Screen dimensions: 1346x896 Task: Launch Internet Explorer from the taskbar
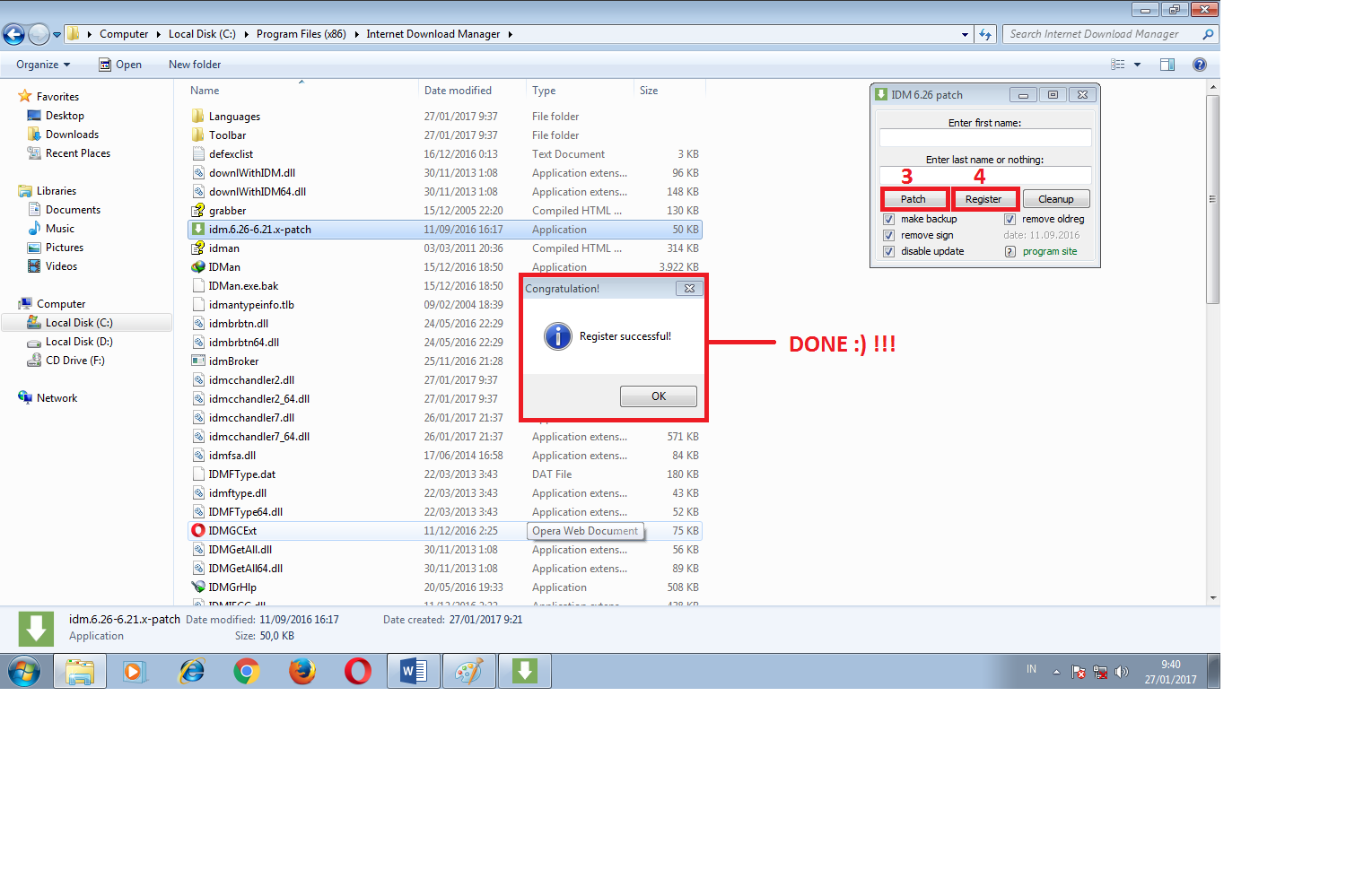(x=191, y=671)
